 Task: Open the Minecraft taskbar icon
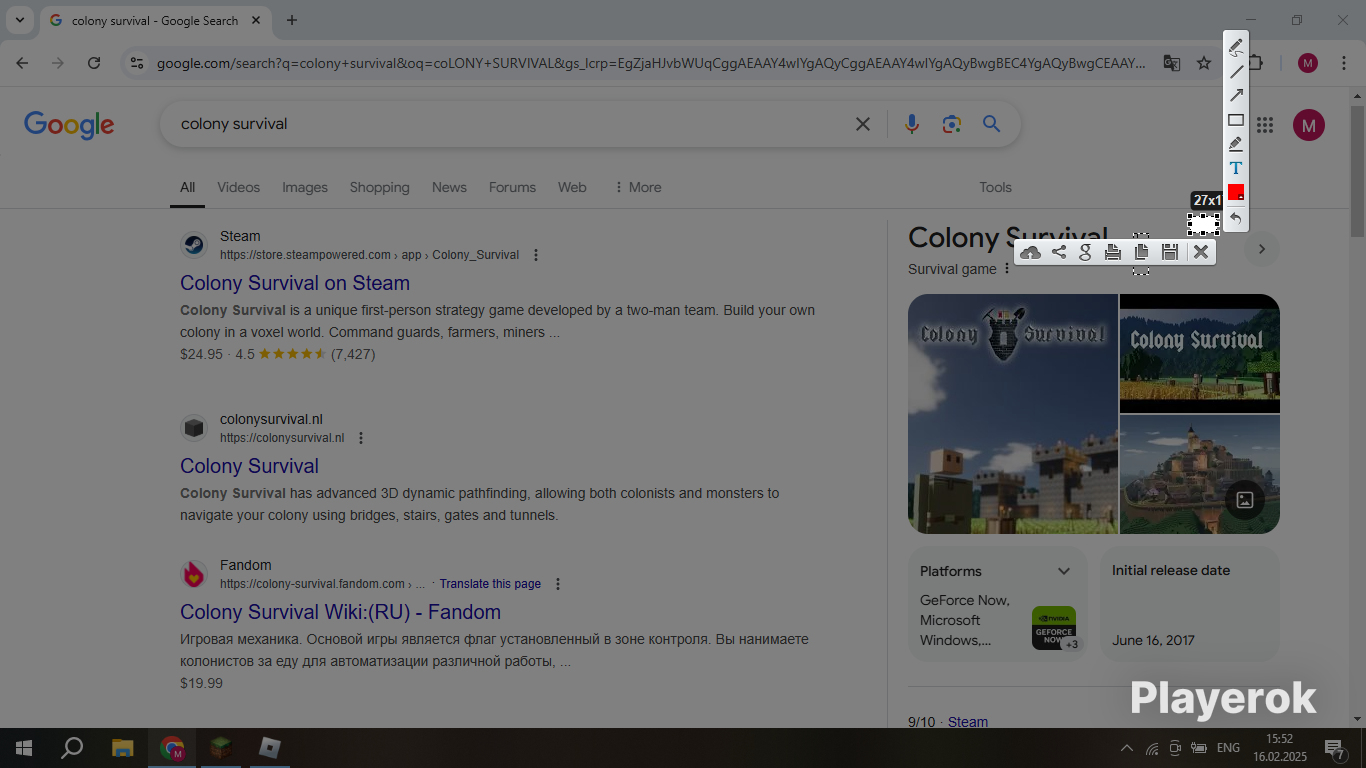pos(221,748)
